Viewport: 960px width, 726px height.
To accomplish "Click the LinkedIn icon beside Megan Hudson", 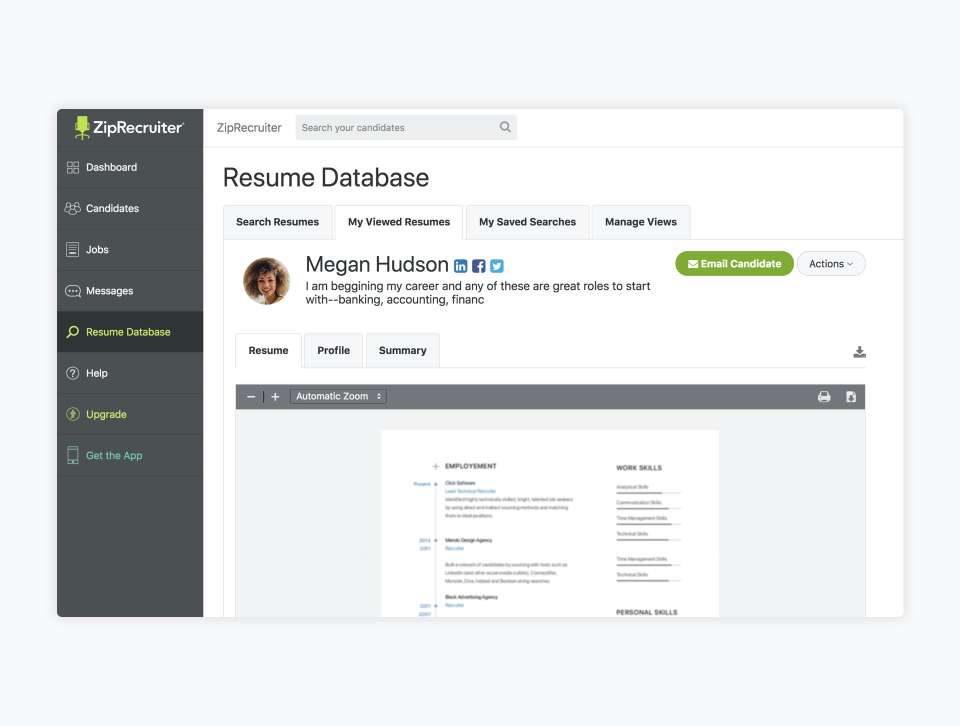I will (461, 266).
